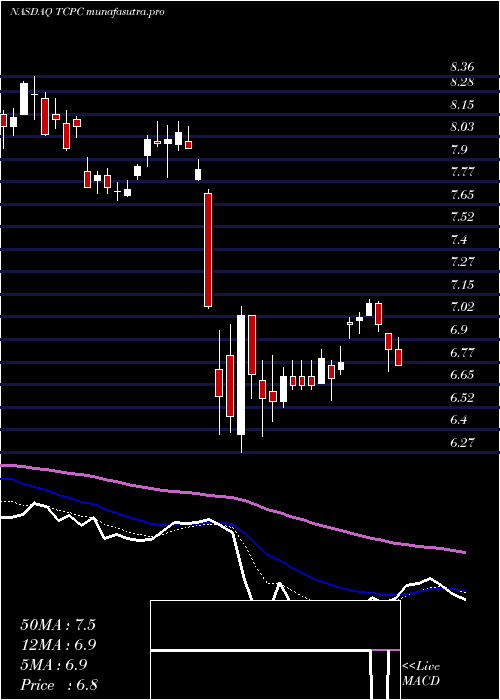Click the last red candlestick on the right
500x700 pixels.
coord(398,358)
